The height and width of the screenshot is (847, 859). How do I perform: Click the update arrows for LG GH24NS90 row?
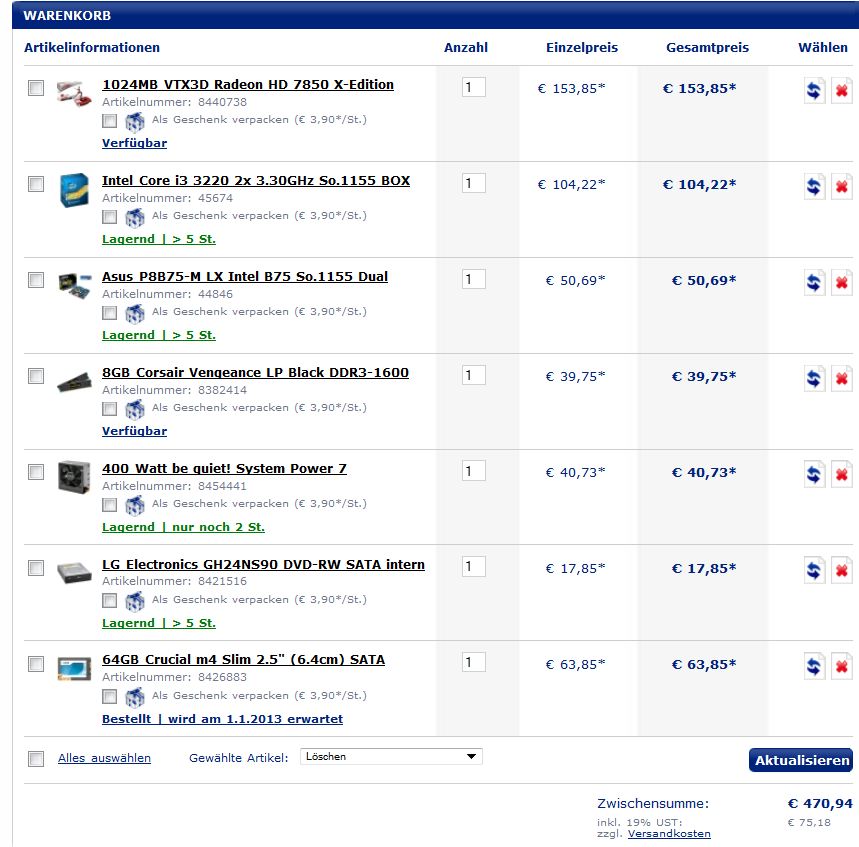click(x=814, y=570)
